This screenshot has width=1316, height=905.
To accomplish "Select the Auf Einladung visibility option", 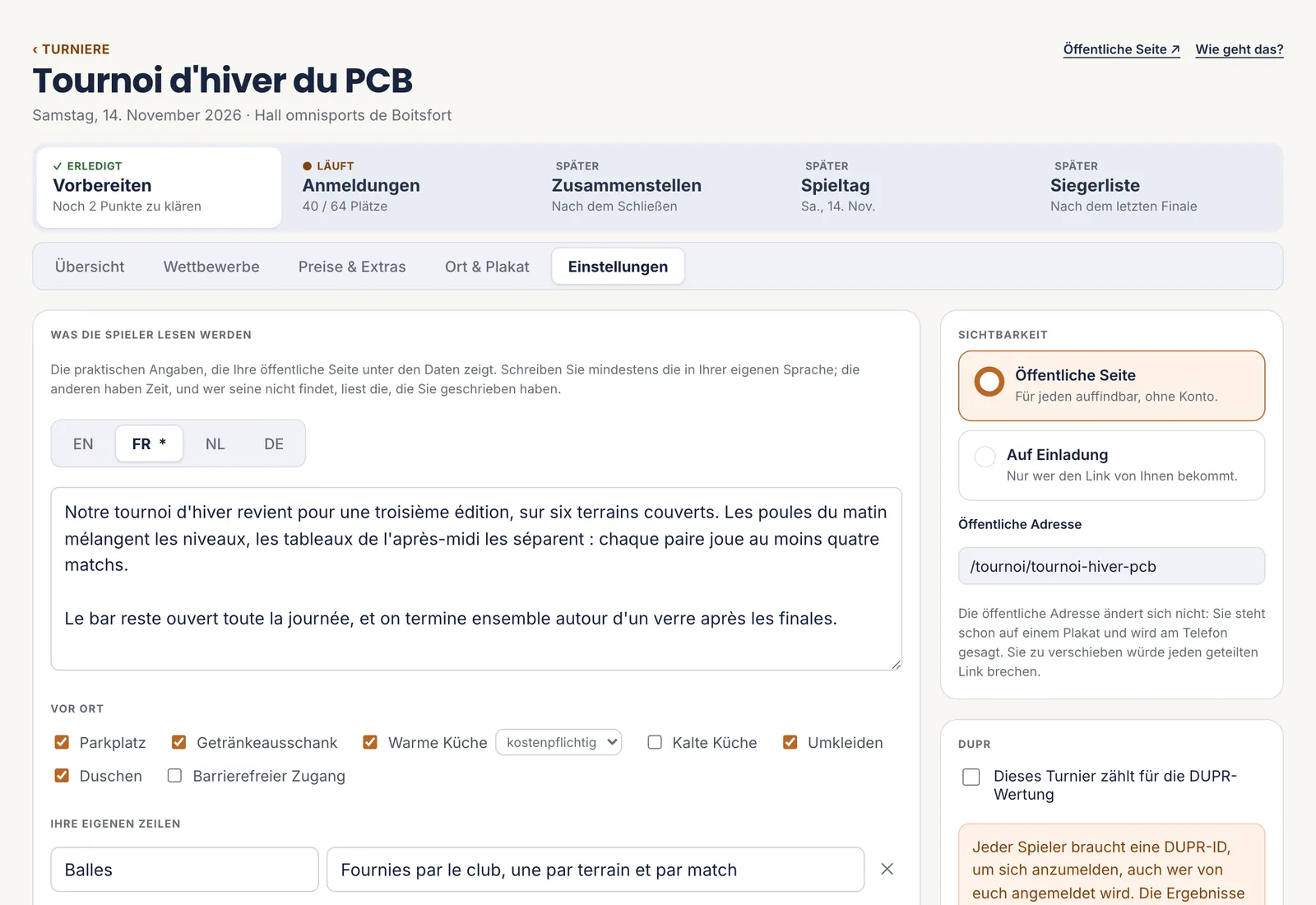I will (x=1111, y=466).
